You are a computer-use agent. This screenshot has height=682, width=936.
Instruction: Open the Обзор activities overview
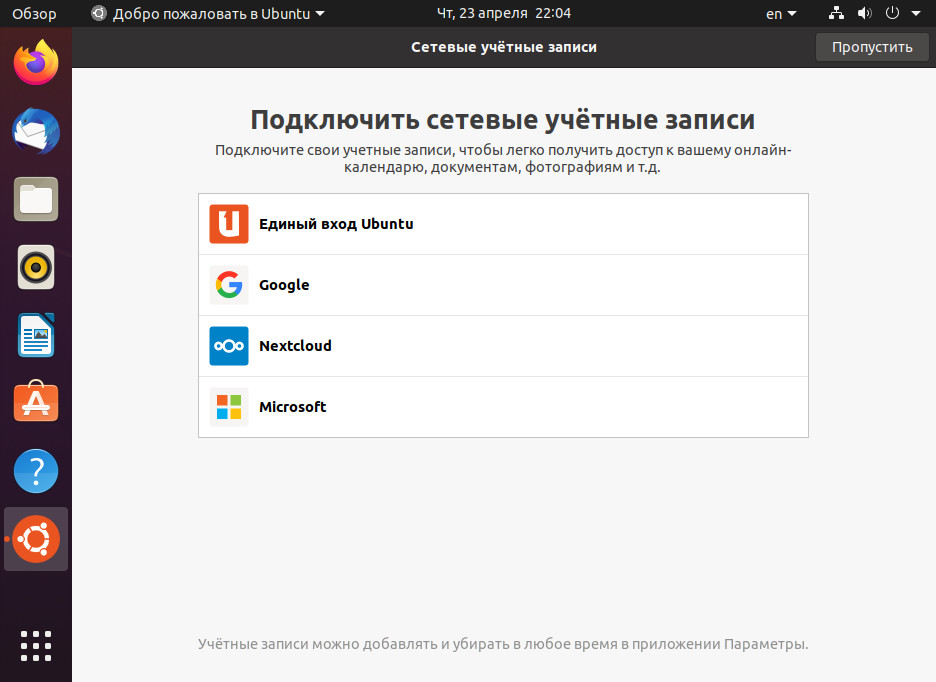(x=34, y=14)
